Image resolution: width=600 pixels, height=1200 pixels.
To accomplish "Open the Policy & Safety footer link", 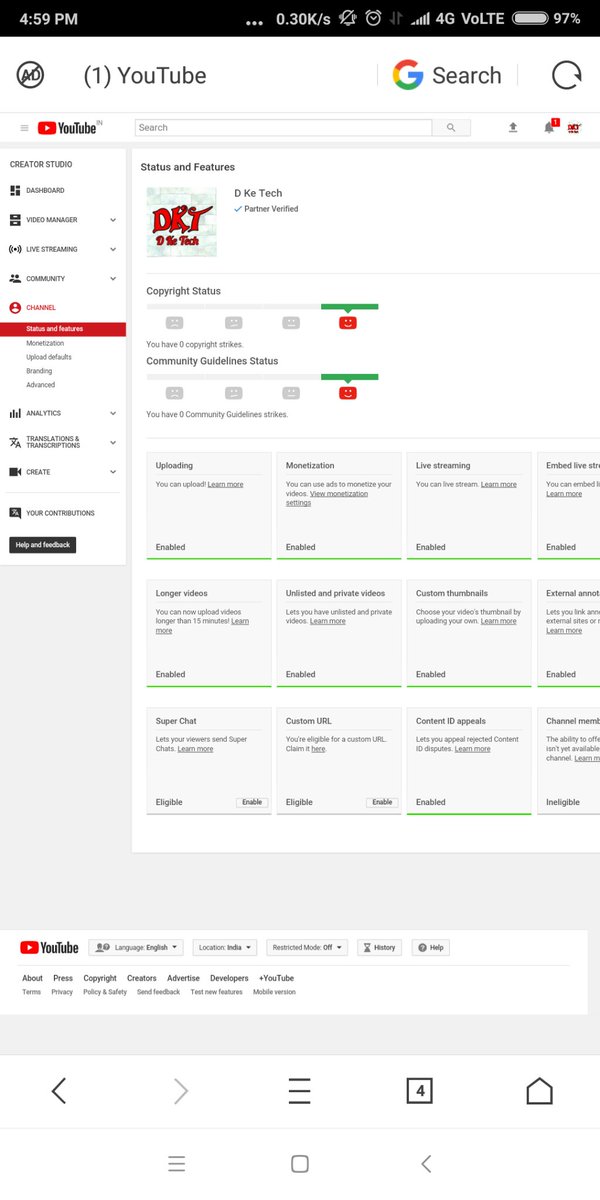I will [105, 992].
